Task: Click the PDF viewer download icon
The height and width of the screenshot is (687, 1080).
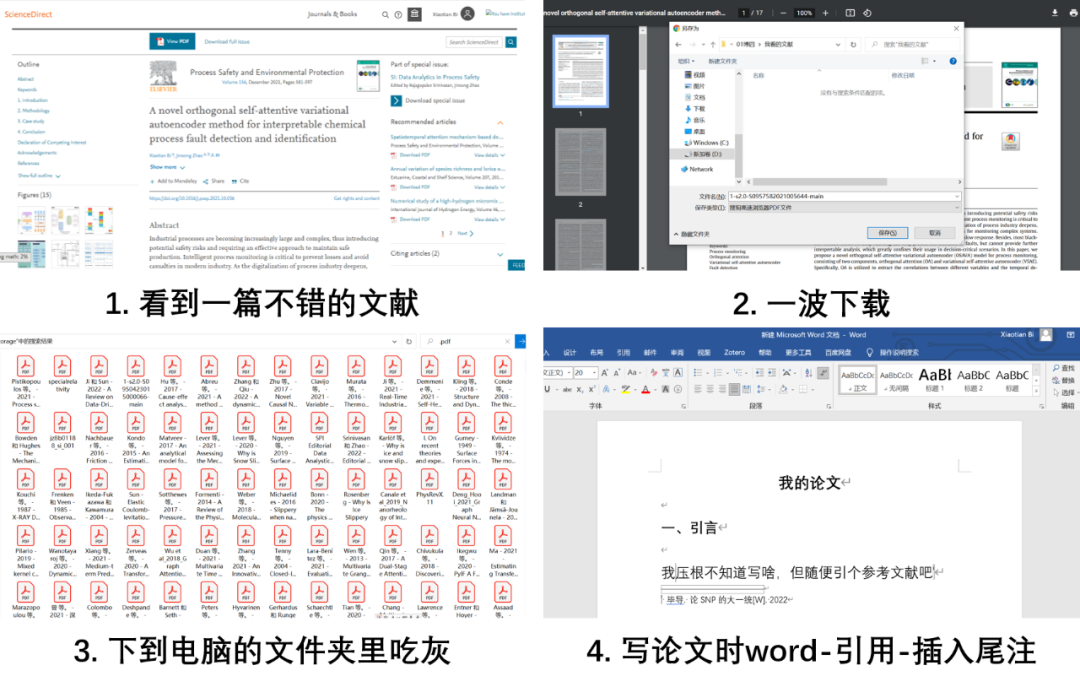Action: (1054, 12)
